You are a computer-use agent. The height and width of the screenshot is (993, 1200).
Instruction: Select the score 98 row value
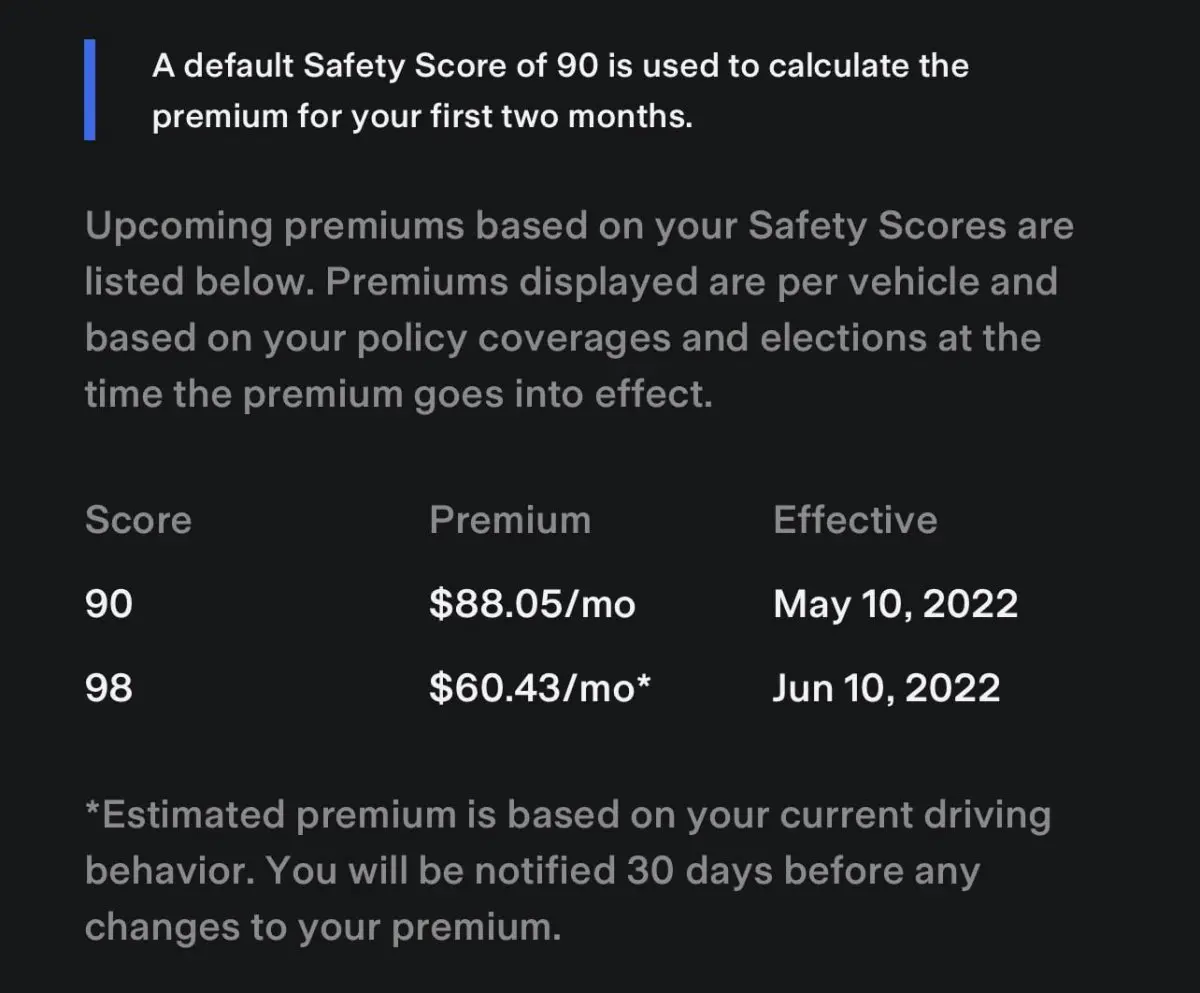[108, 688]
